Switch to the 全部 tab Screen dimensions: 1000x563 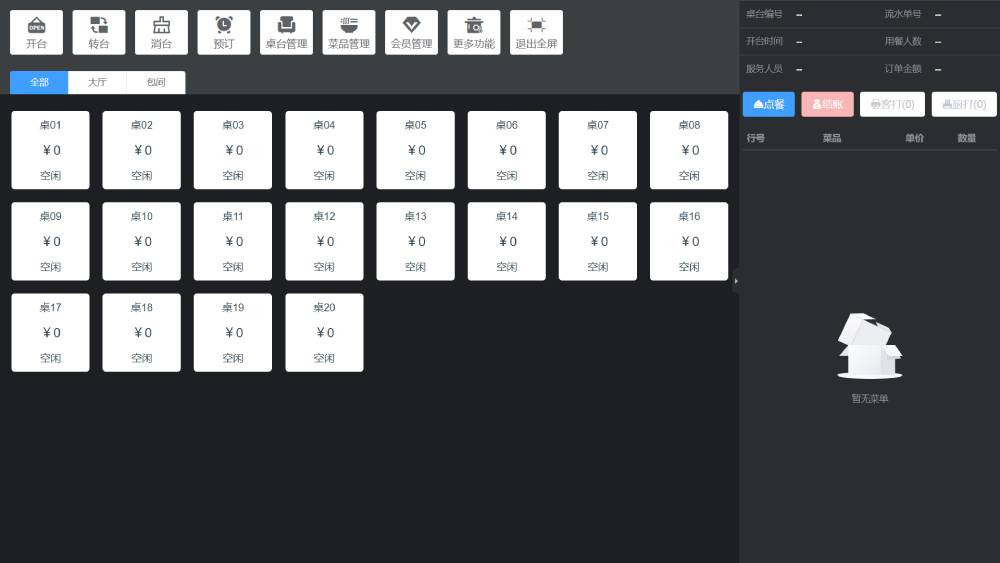tap(39, 82)
